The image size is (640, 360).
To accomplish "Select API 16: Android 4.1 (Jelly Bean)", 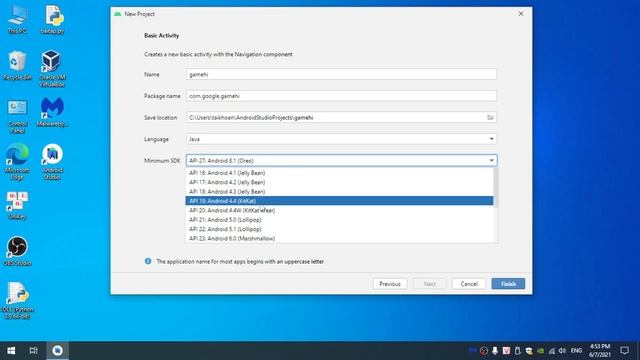I will pos(339,173).
